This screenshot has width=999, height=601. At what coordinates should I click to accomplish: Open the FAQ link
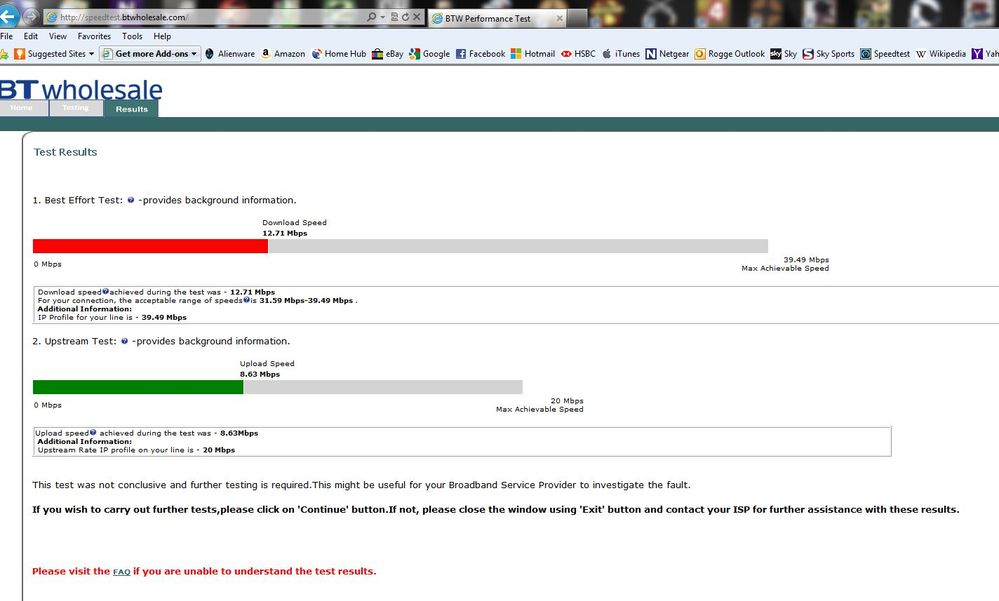pos(122,572)
